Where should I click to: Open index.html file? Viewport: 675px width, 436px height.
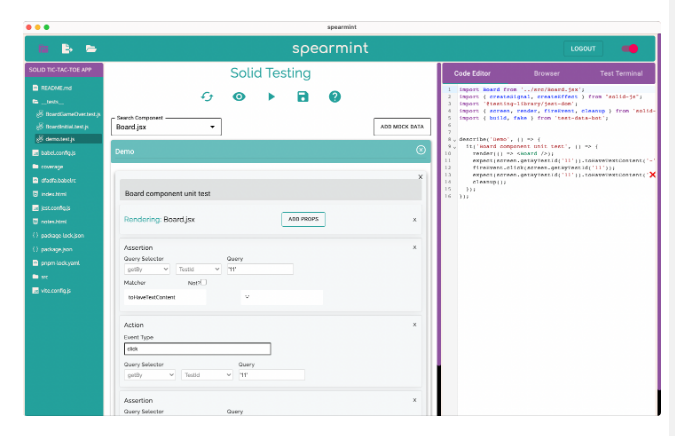click(x=50, y=194)
